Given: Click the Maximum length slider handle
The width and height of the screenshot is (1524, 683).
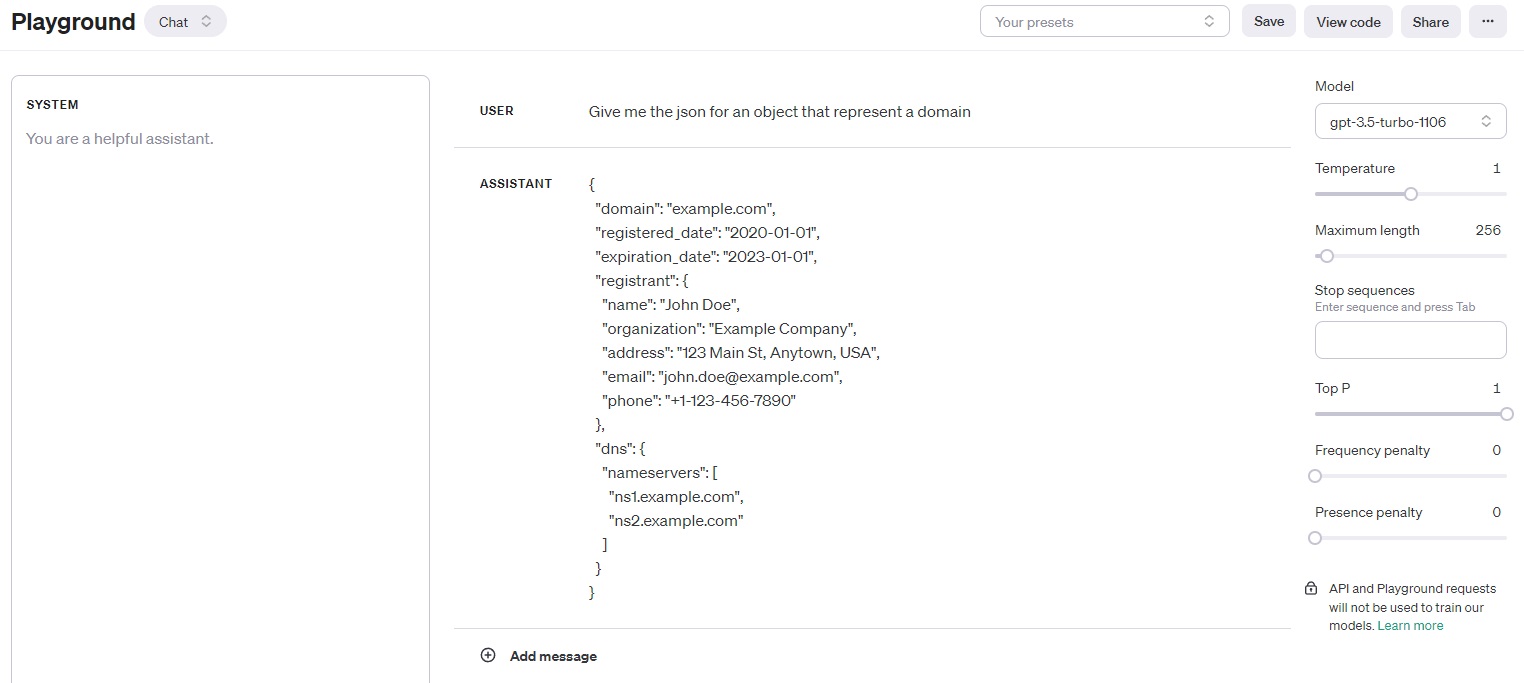Looking at the screenshot, I should 1327,256.
